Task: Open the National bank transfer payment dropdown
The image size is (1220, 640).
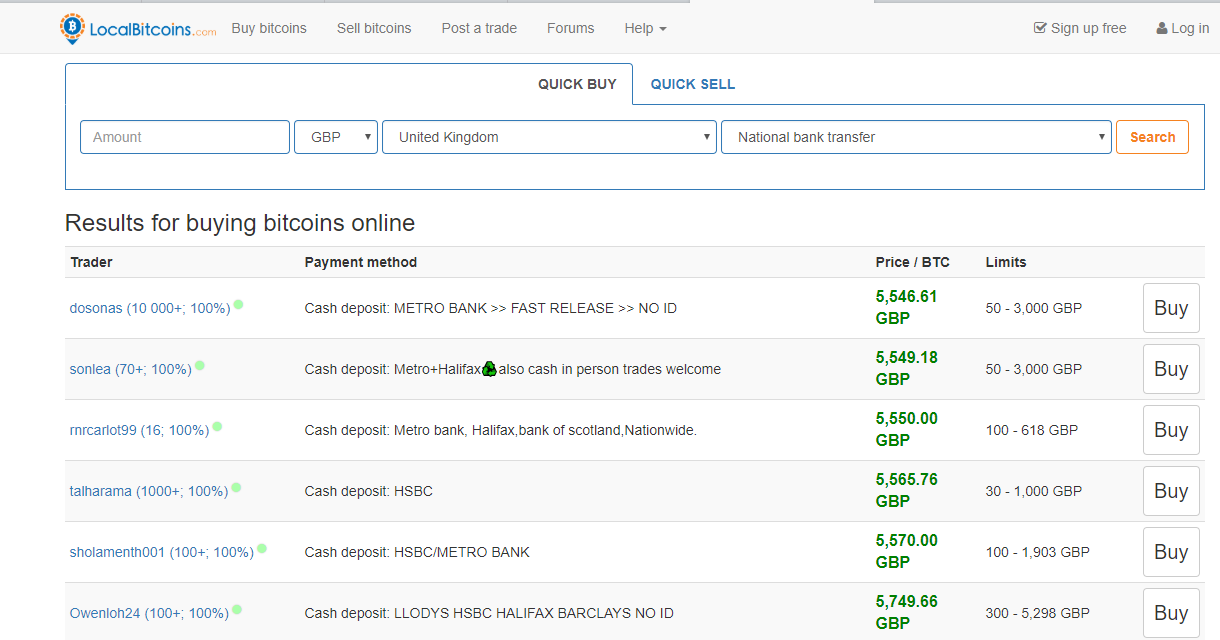Action: point(916,137)
